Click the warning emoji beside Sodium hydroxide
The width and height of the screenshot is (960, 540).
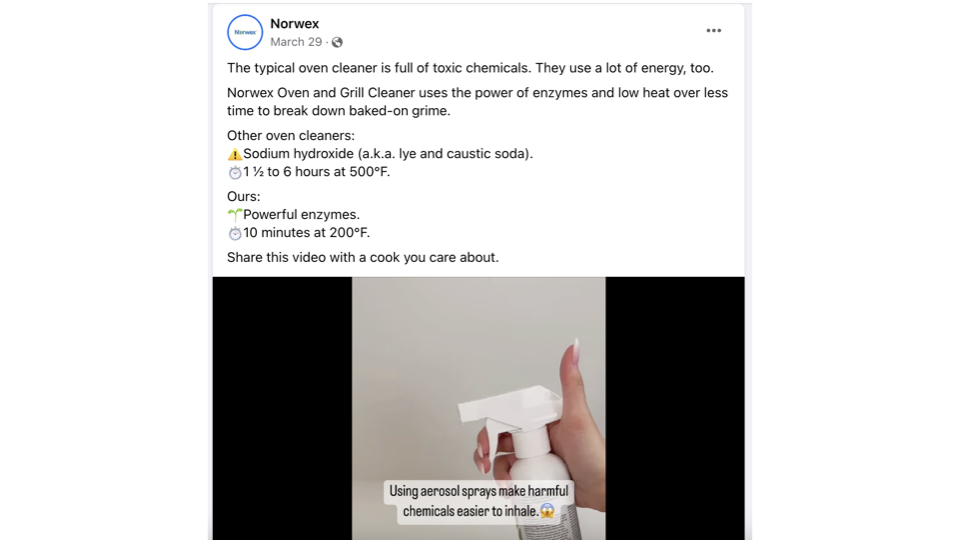(x=234, y=154)
